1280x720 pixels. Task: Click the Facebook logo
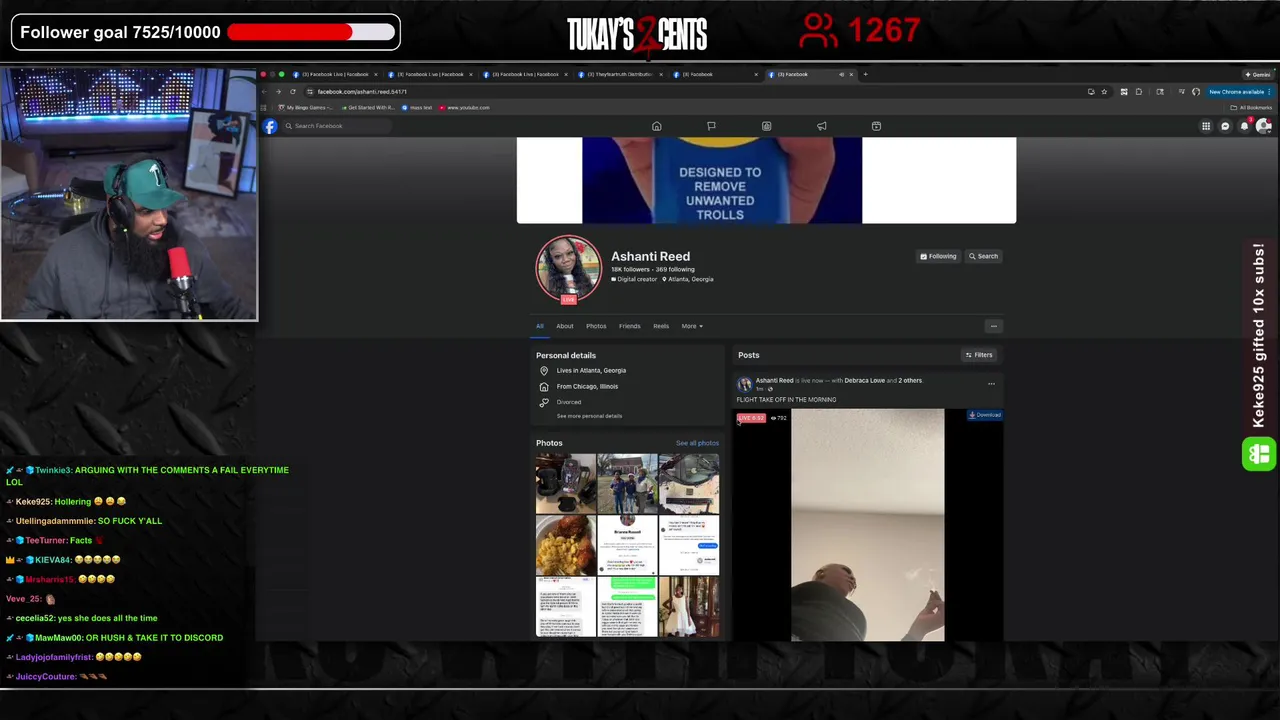pyautogui.click(x=270, y=126)
